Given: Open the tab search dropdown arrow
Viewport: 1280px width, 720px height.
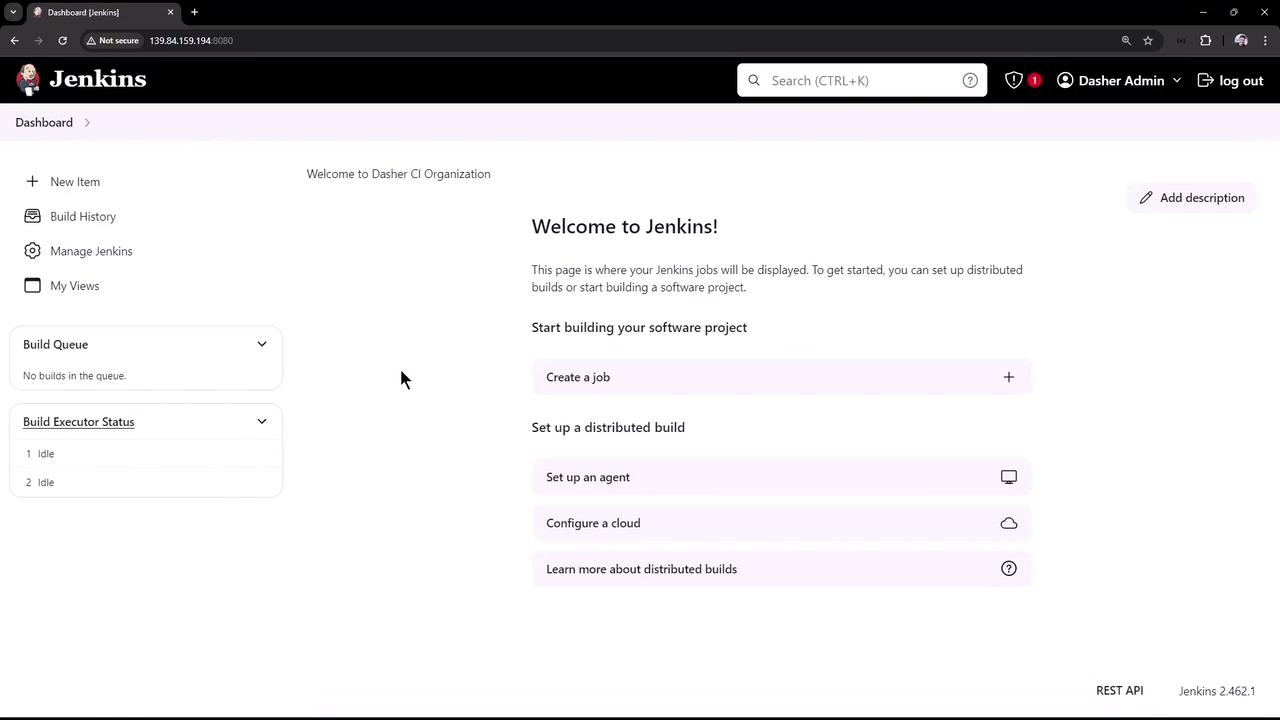Looking at the screenshot, I should click(x=13, y=12).
